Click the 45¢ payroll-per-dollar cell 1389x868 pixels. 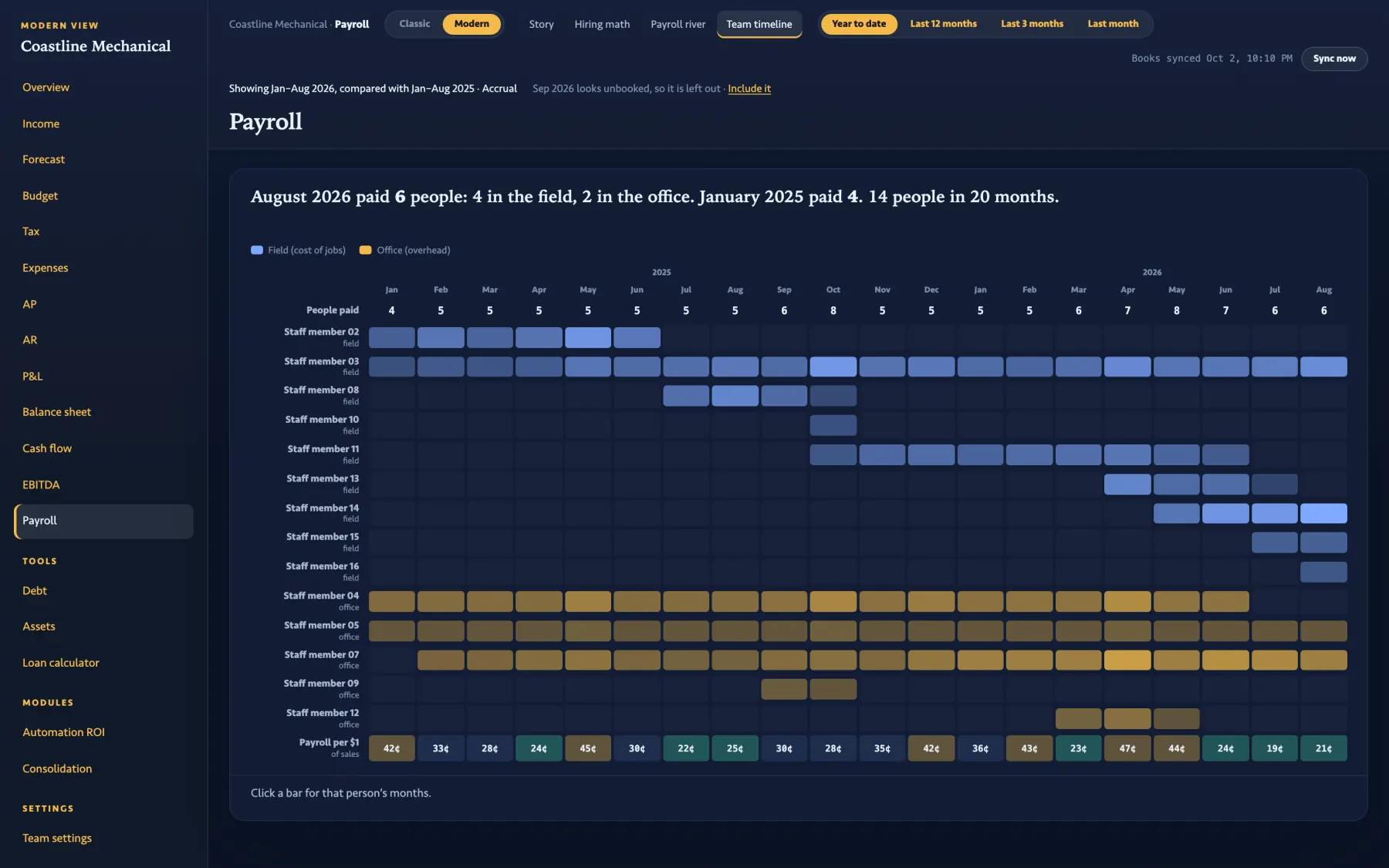click(x=588, y=748)
